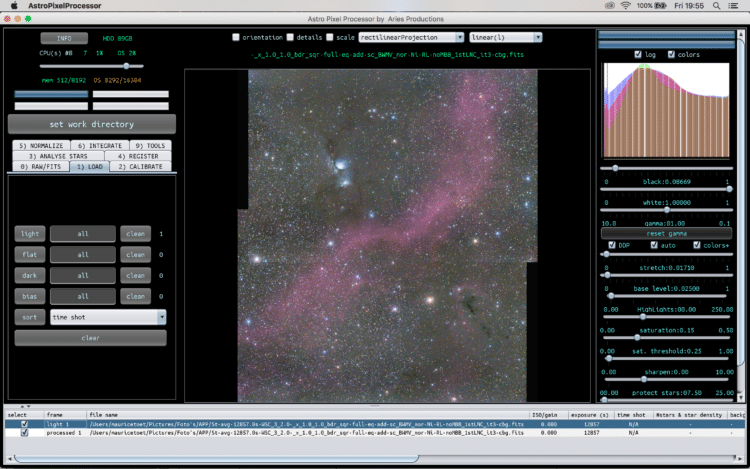Uncheck select box for processed 1 row
The height and width of the screenshot is (469, 750).
click(x=24, y=433)
